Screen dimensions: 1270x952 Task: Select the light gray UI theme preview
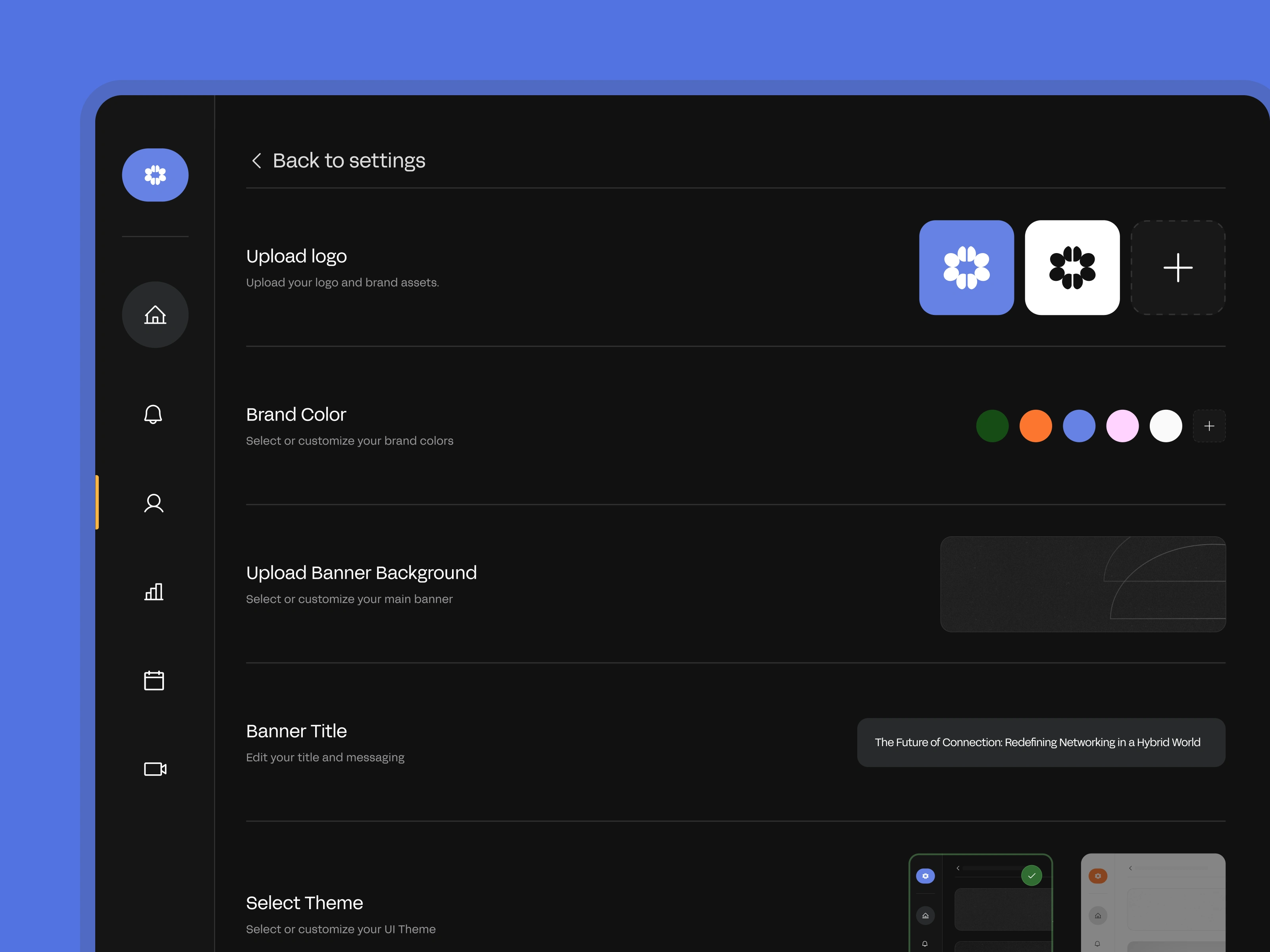(1153, 903)
